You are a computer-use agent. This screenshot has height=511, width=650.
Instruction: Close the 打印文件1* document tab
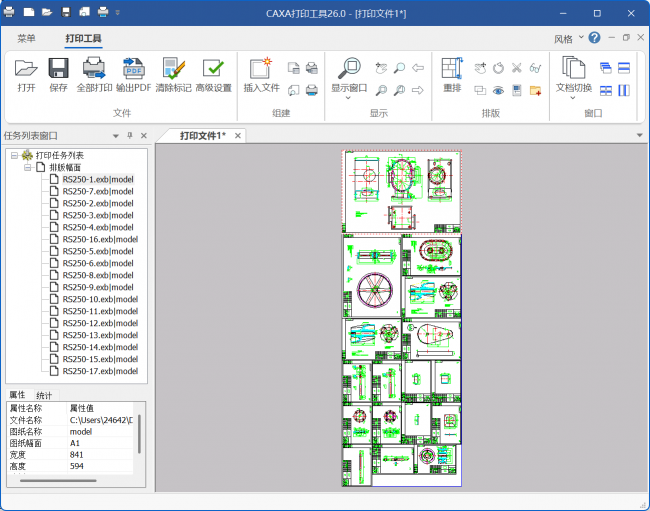(x=238, y=136)
